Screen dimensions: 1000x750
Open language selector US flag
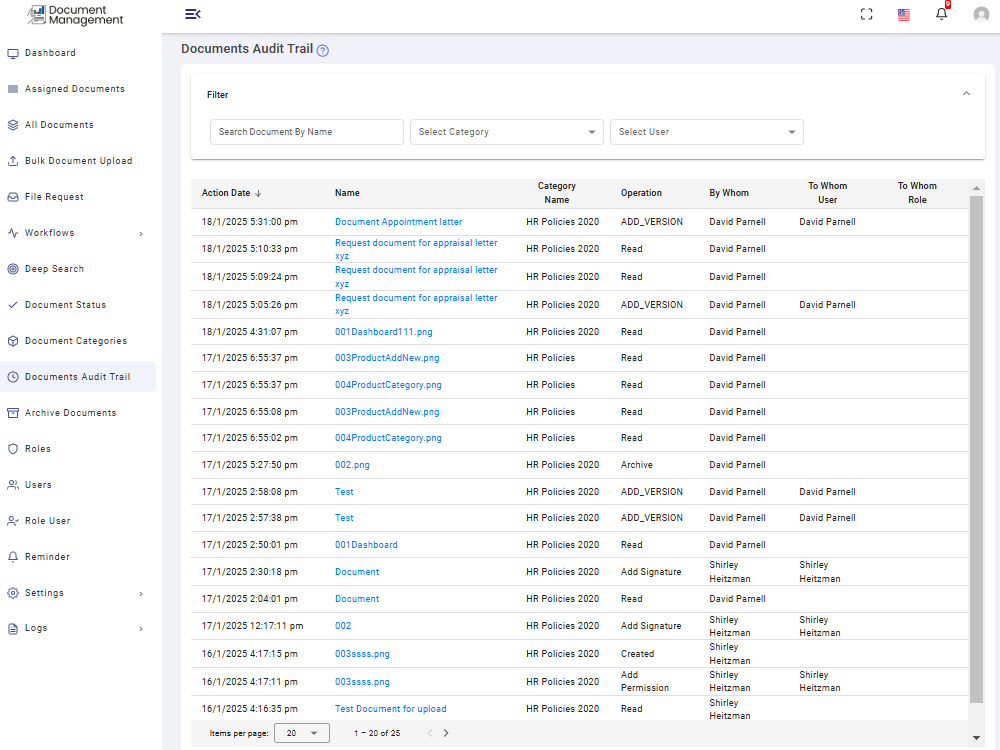pyautogui.click(x=904, y=15)
